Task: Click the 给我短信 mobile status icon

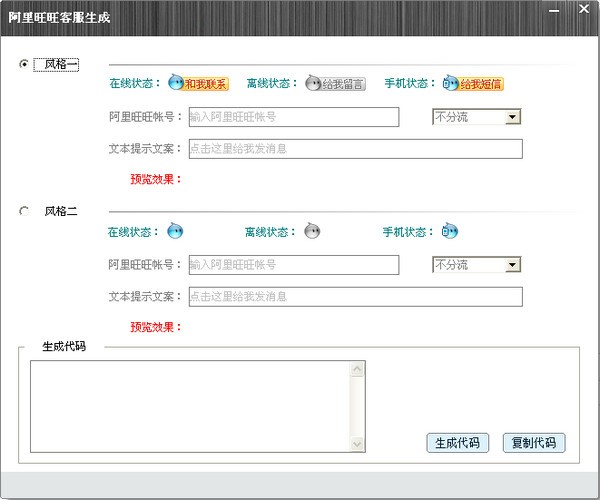Action: 473,83
